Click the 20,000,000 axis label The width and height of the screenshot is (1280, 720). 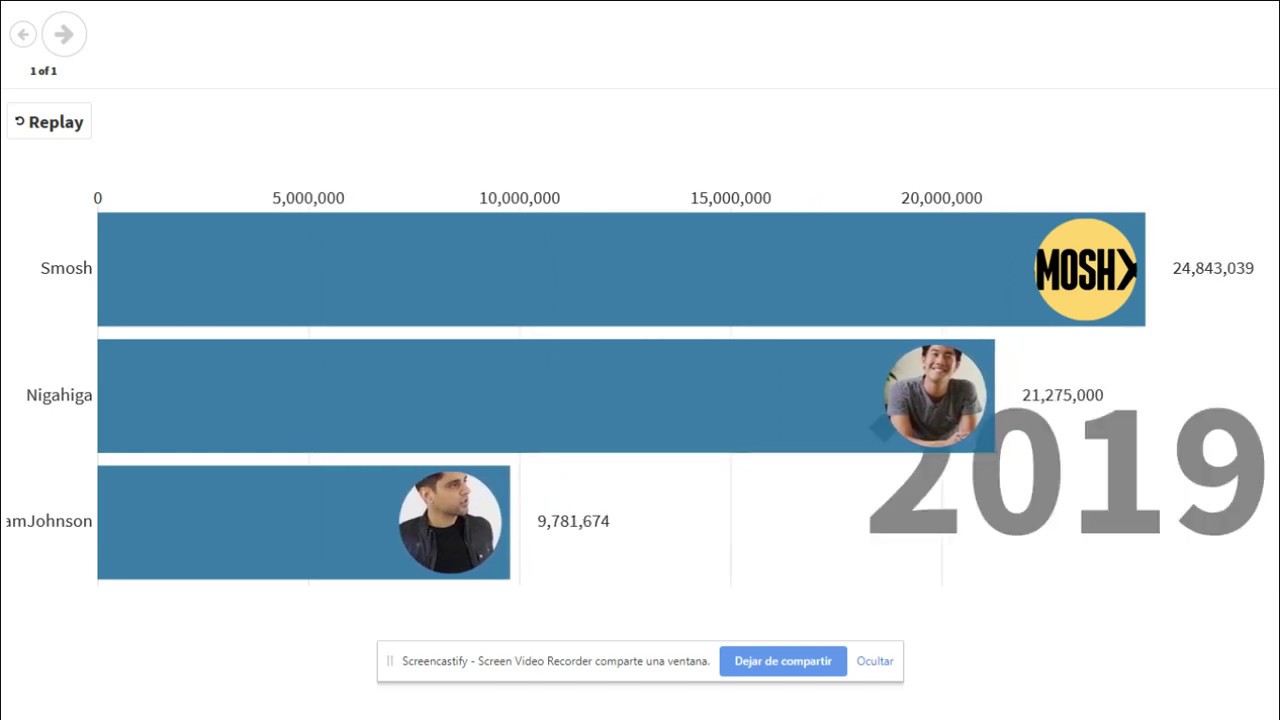[x=941, y=198]
